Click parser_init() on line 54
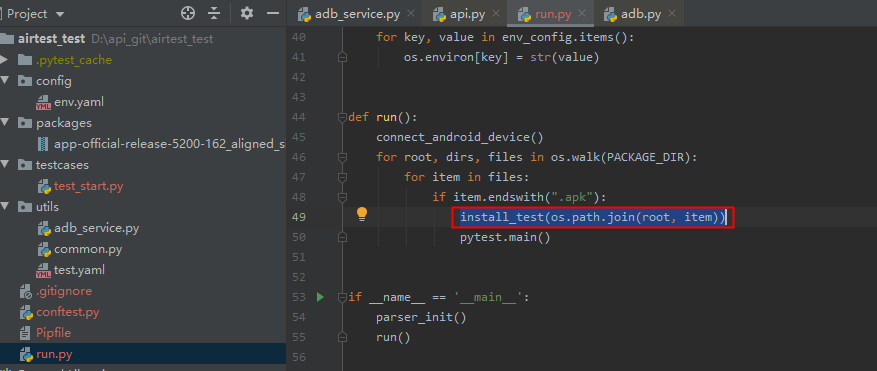 coord(421,317)
